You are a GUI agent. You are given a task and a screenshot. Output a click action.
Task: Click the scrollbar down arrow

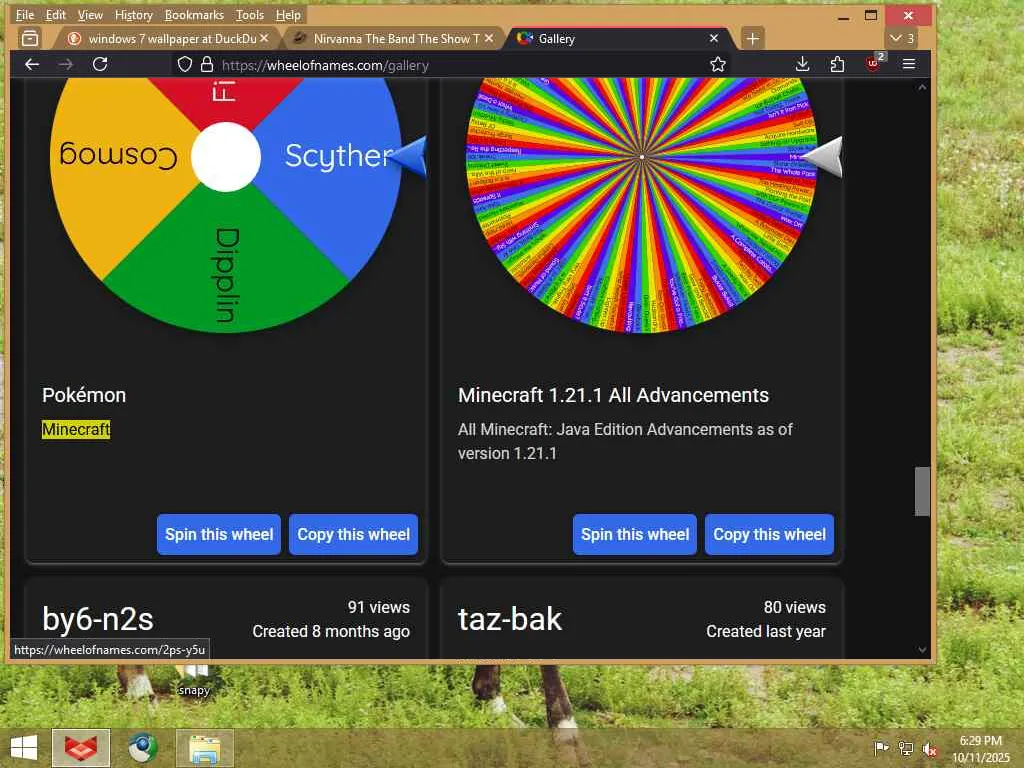click(922, 650)
